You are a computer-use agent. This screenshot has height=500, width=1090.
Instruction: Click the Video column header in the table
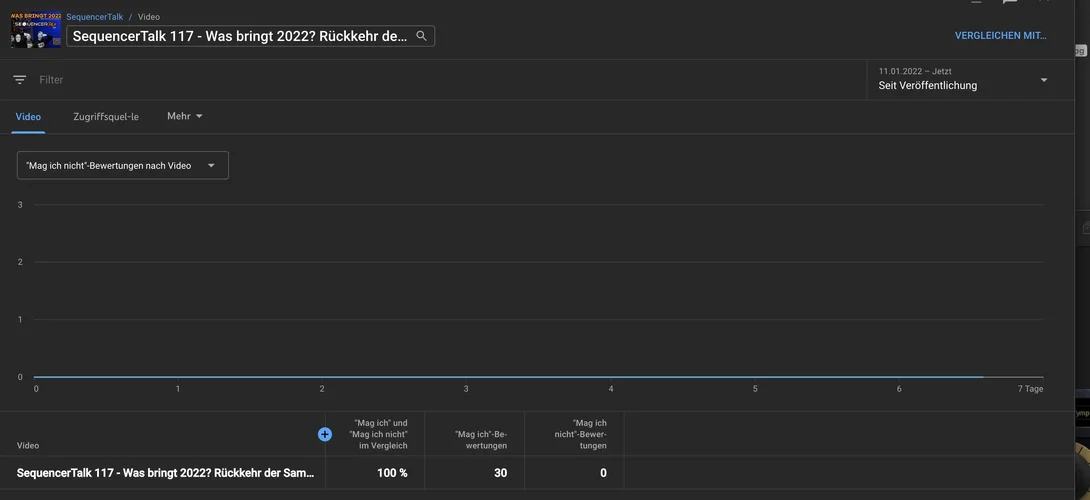pyautogui.click(x=28, y=445)
